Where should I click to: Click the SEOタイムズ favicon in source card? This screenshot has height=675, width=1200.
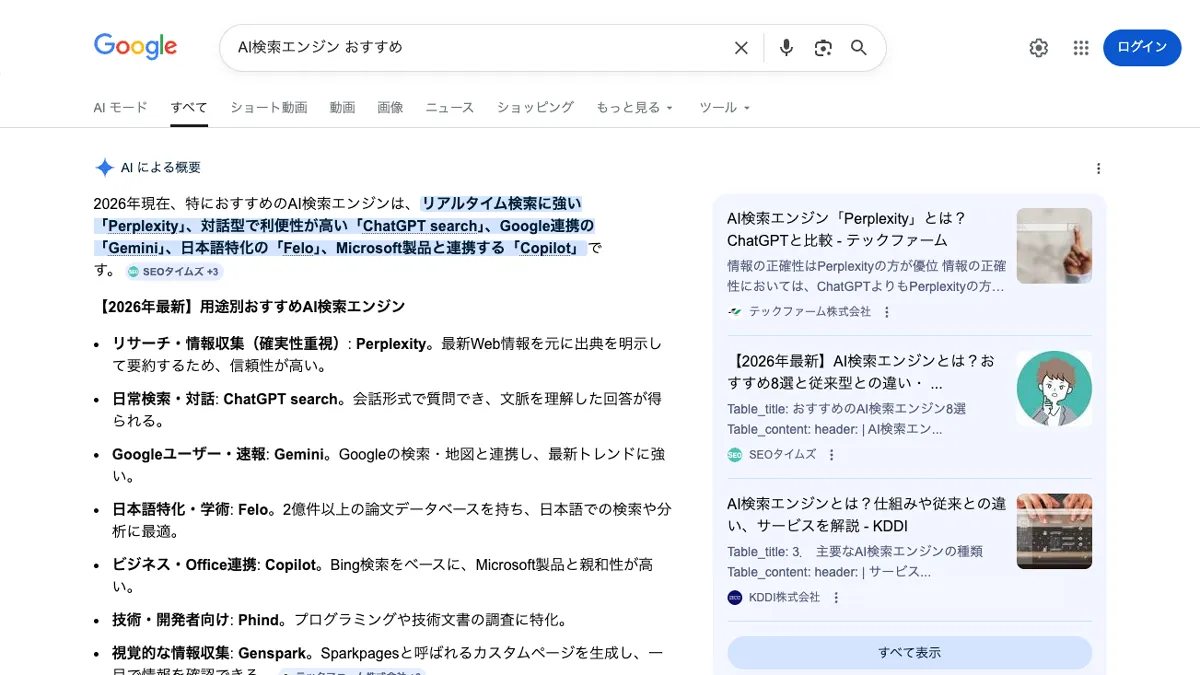735,455
